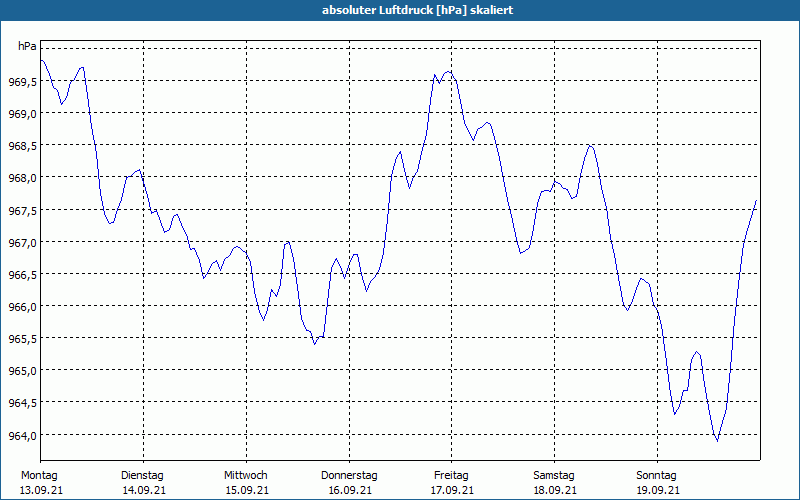
Task: Click the 966,5 axis value
Action: click(x=23, y=274)
